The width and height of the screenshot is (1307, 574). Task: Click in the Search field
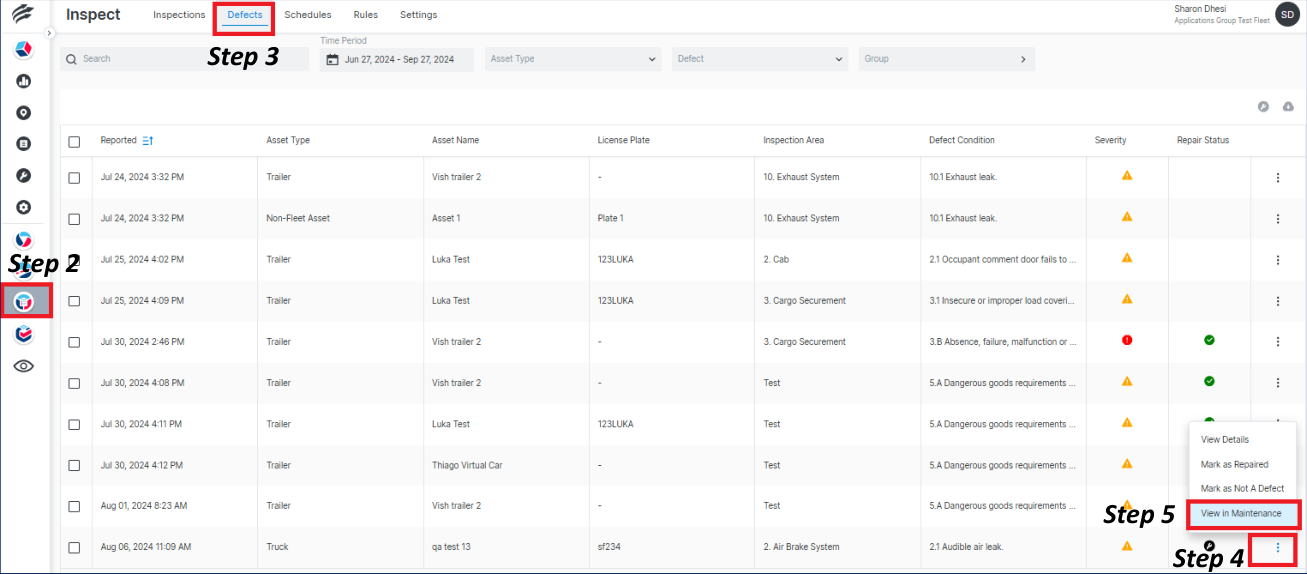(185, 59)
